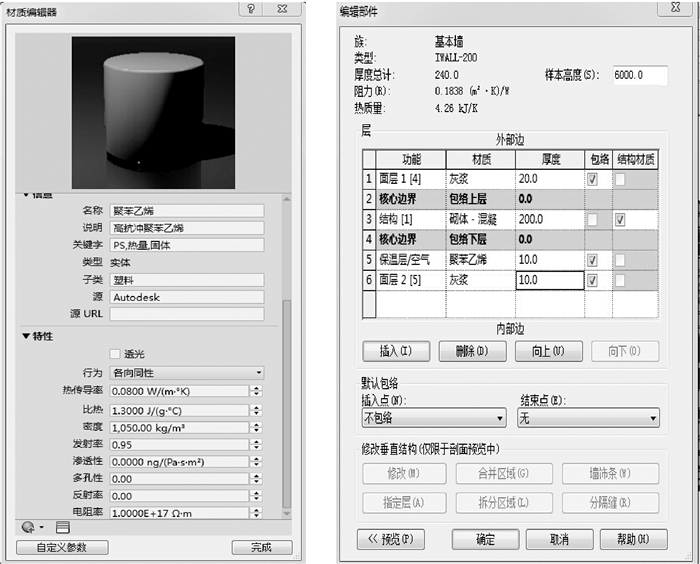This screenshot has width=700, height=564.
Task: Toggle 包络 checkbox for 保温层/空气 row
Action: click(x=592, y=260)
